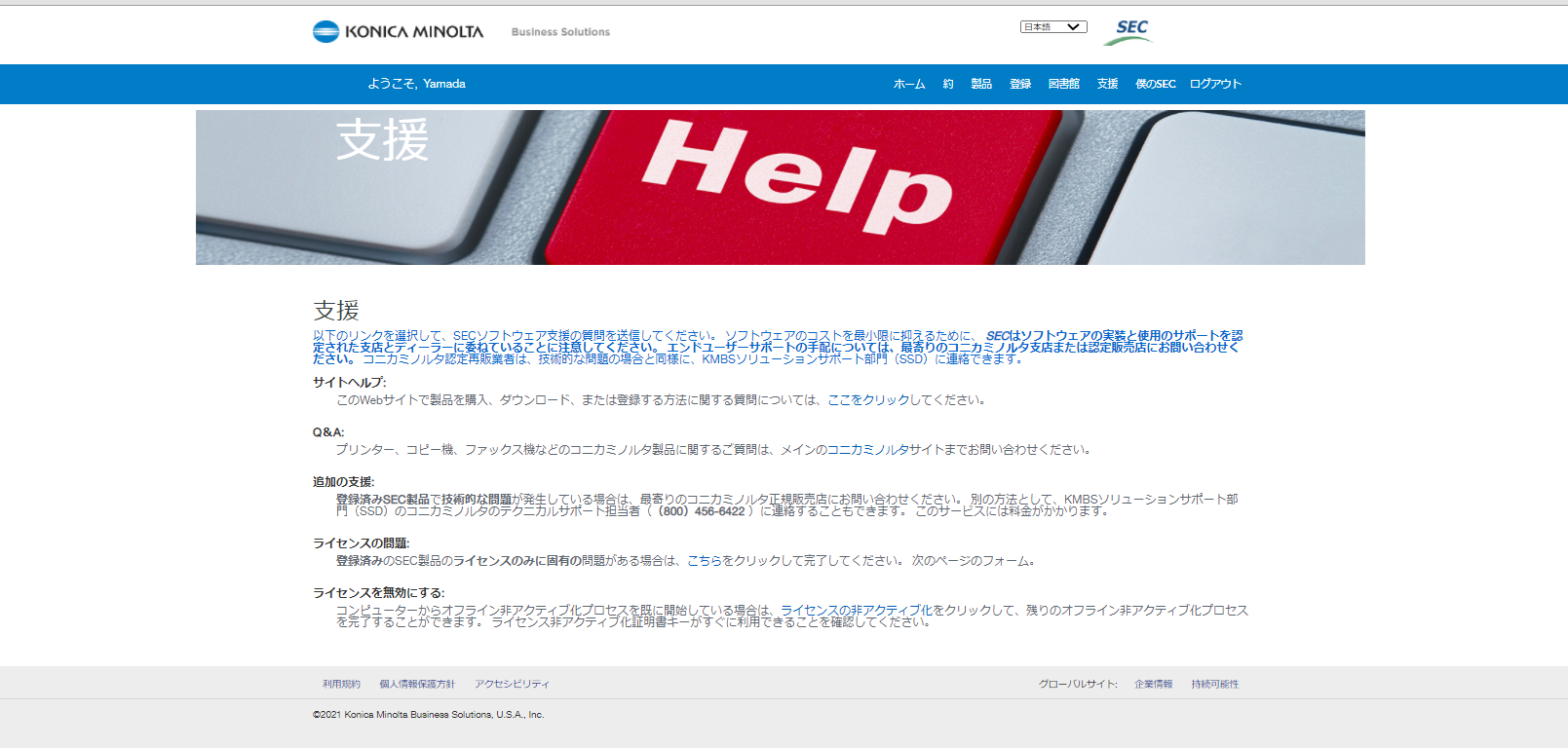The image size is (1568, 748).
Task: Click the 追加の支援: heading
Action: [343, 482]
